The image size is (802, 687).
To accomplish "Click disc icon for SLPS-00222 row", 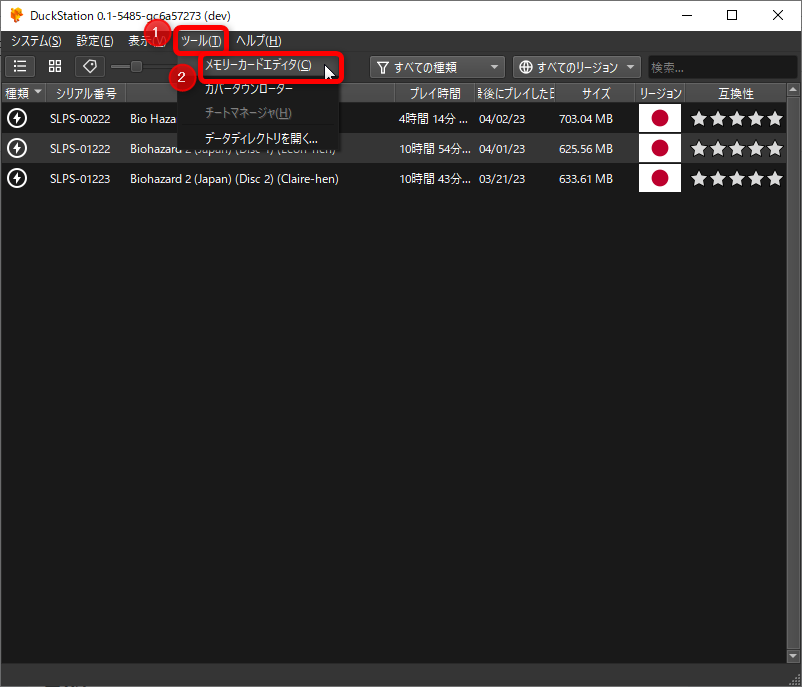I will 17,119.
